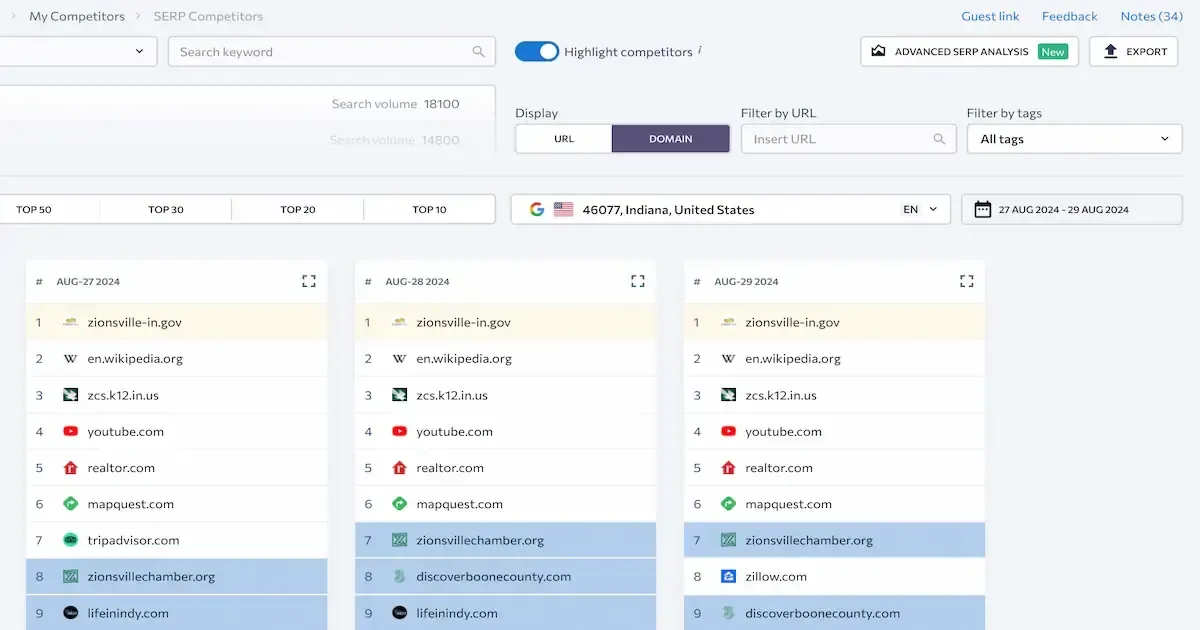Toggle the Highlight competitors switch

537,51
